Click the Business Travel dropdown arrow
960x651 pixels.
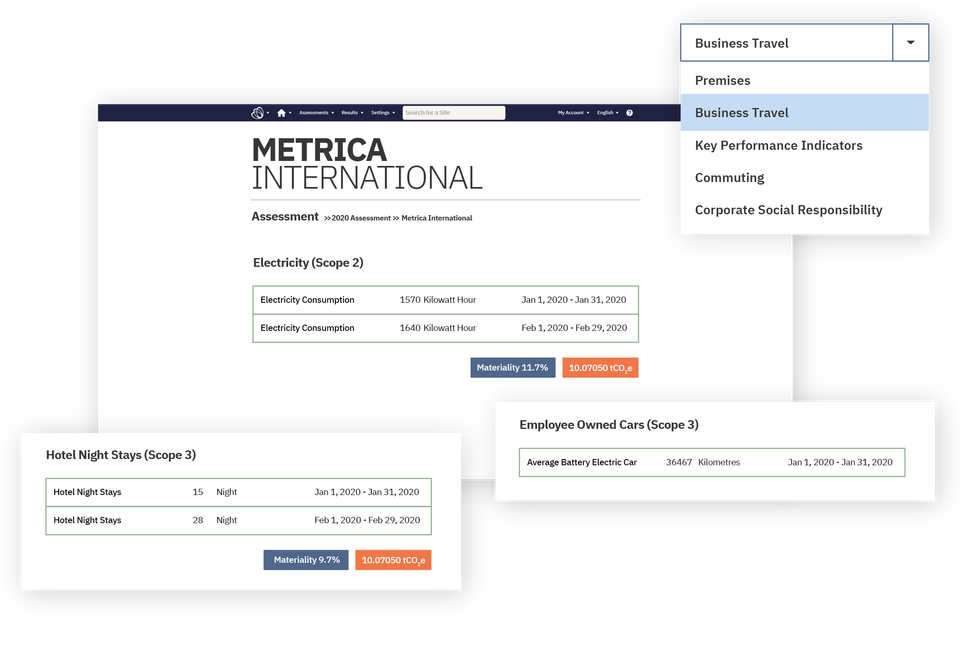point(910,42)
